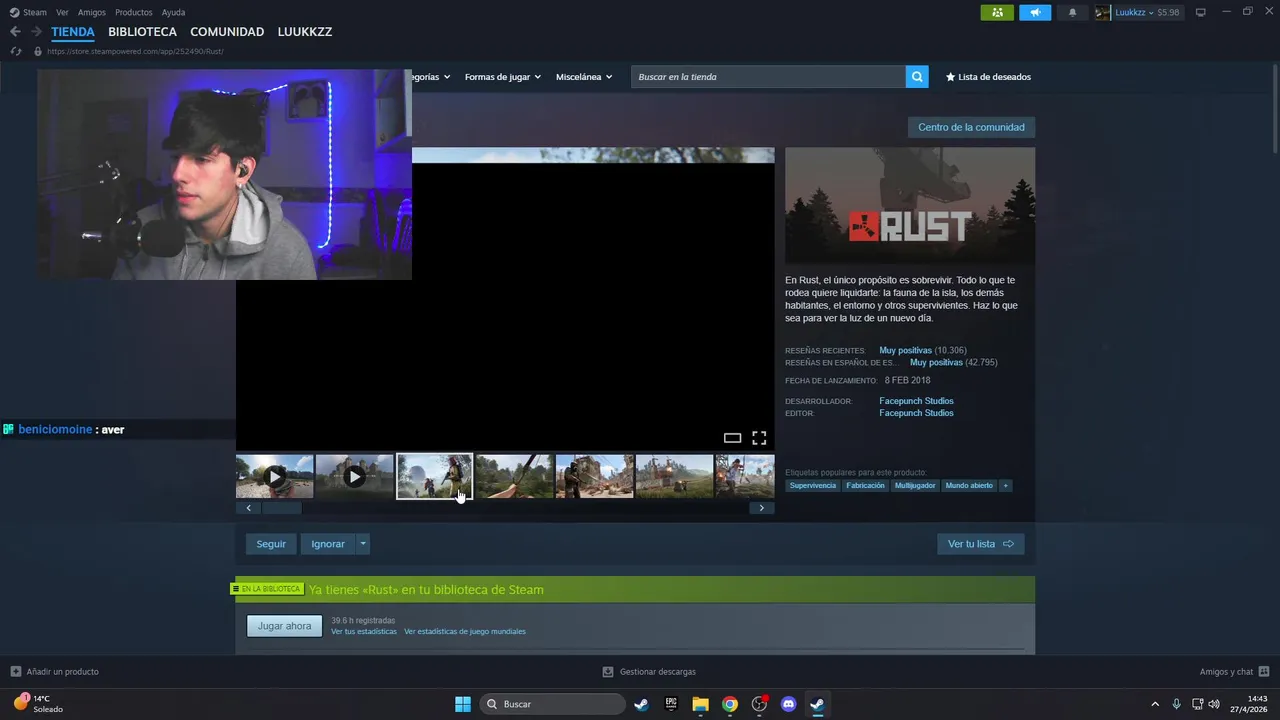1280x720 pixels.
Task: Open File Explorer from taskbar
Action: (x=700, y=704)
